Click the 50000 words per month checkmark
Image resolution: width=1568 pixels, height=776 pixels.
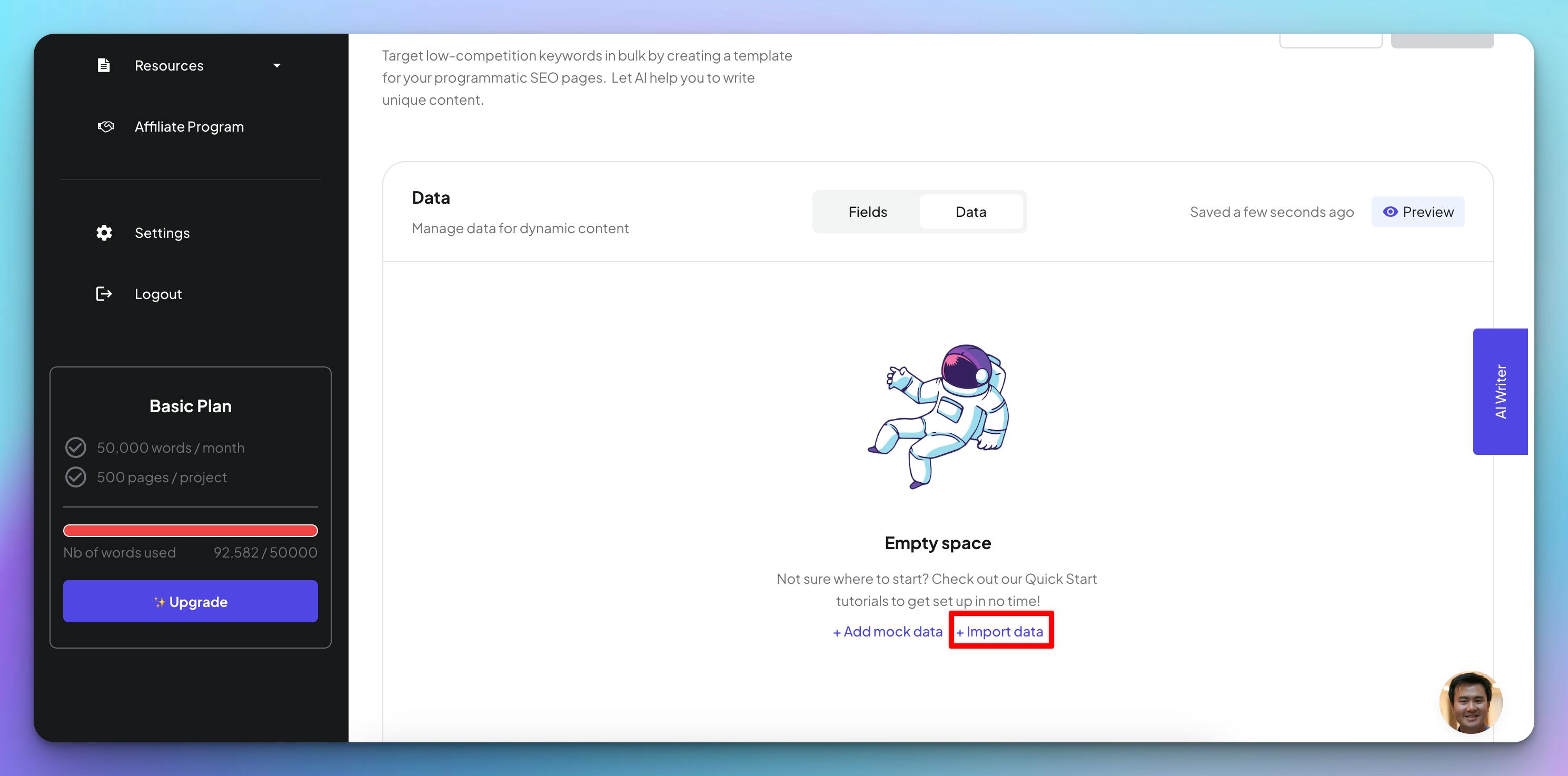click(76, 447)
